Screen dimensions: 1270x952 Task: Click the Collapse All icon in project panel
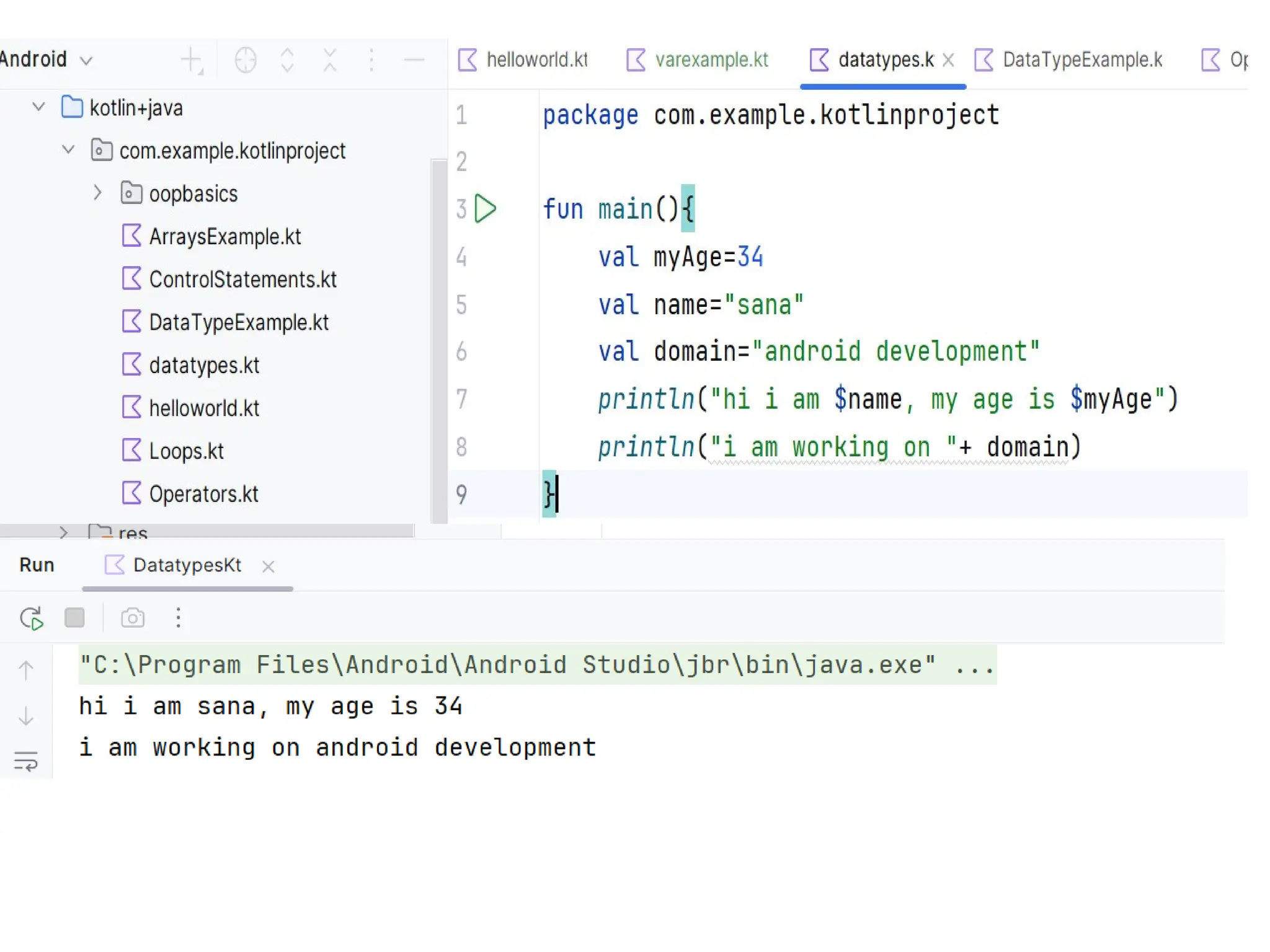pos(330,60)
